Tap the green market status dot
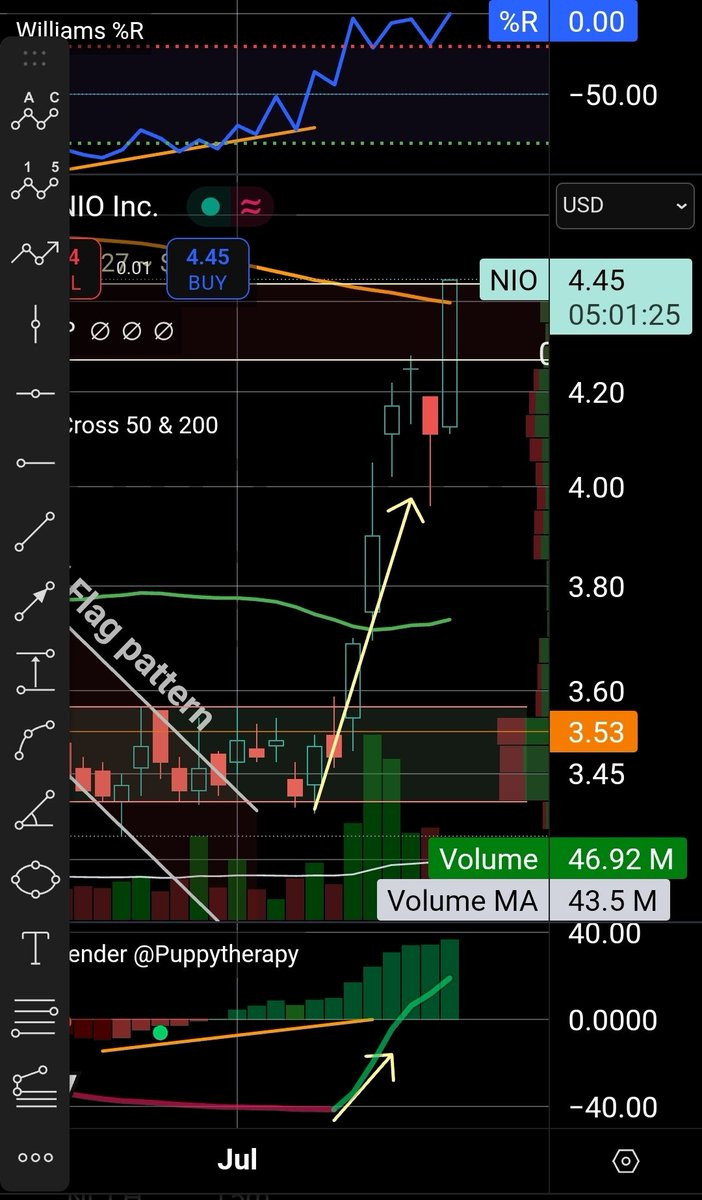 [210, 207]
